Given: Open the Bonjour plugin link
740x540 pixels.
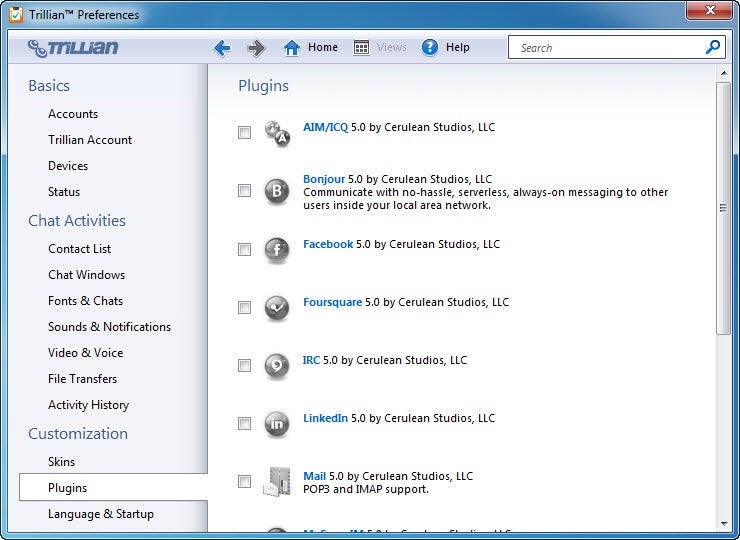Looking at the screenshot, I should (324, 179).
